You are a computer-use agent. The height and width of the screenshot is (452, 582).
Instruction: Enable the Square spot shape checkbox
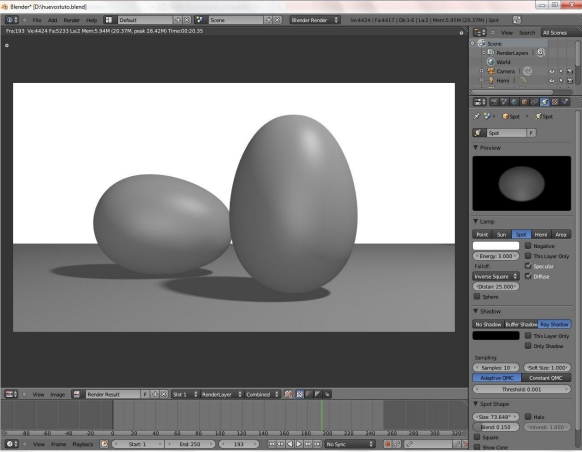(x=477, y=437)
